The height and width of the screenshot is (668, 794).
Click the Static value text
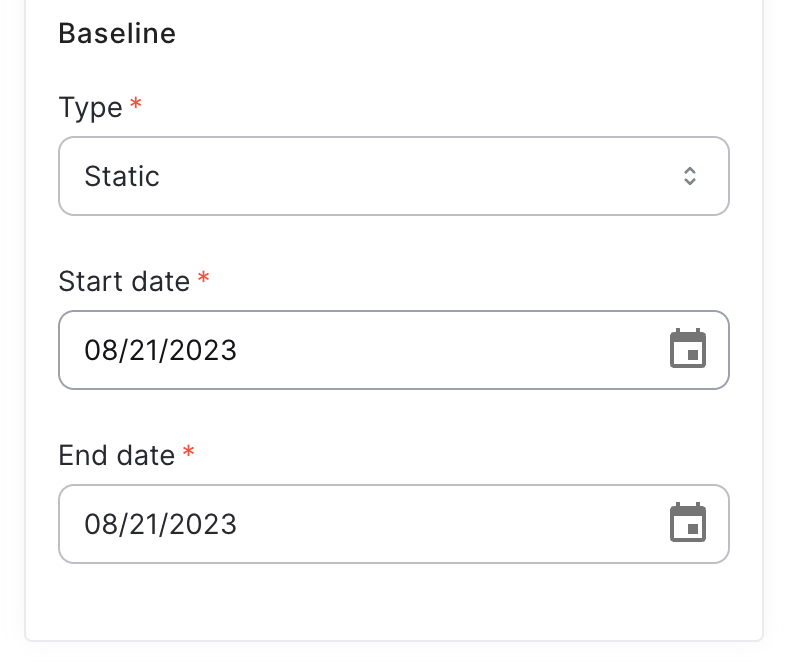(x=122, y=176)
